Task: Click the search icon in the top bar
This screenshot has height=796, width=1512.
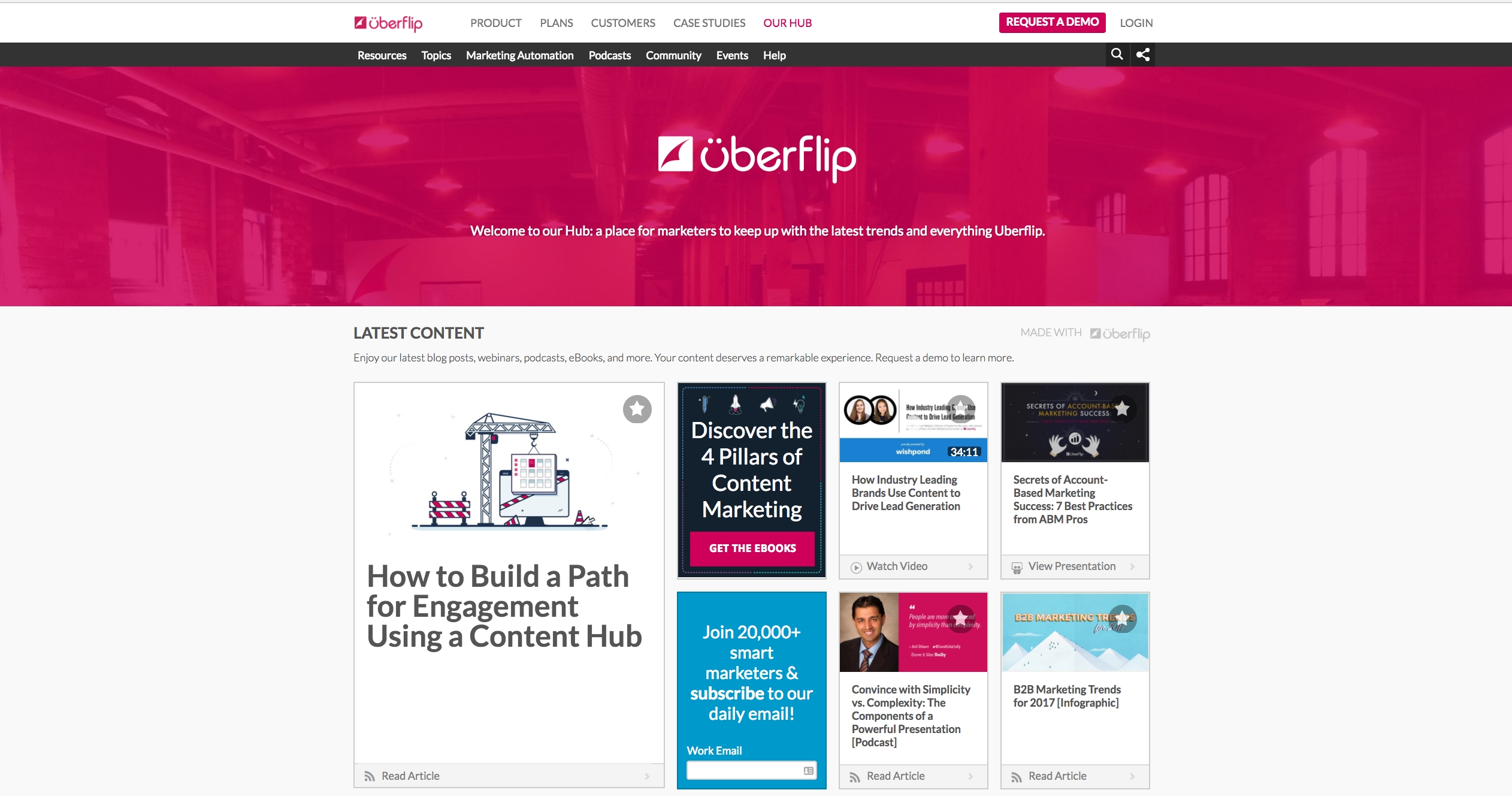Action: click(1117, 54)
